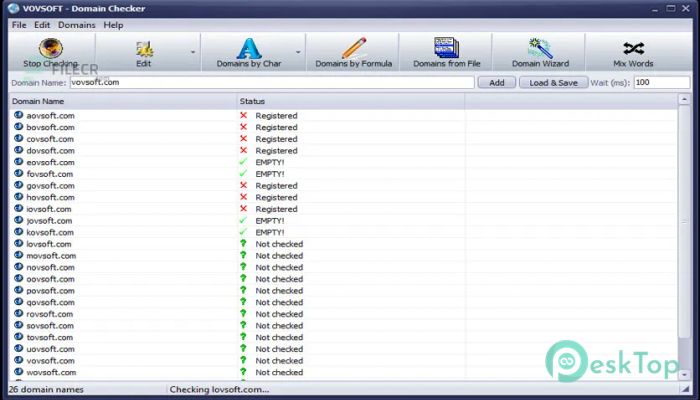Screen dimensions: 700x400
Task: Click the green check icon for kovsoft.com
Action: click(x=243, y=232)
